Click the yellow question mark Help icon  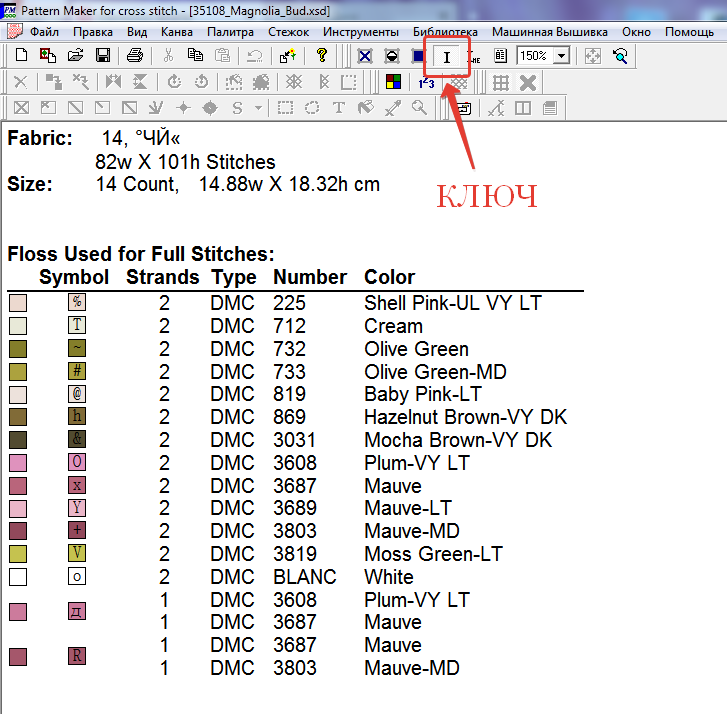pos(321,56)
